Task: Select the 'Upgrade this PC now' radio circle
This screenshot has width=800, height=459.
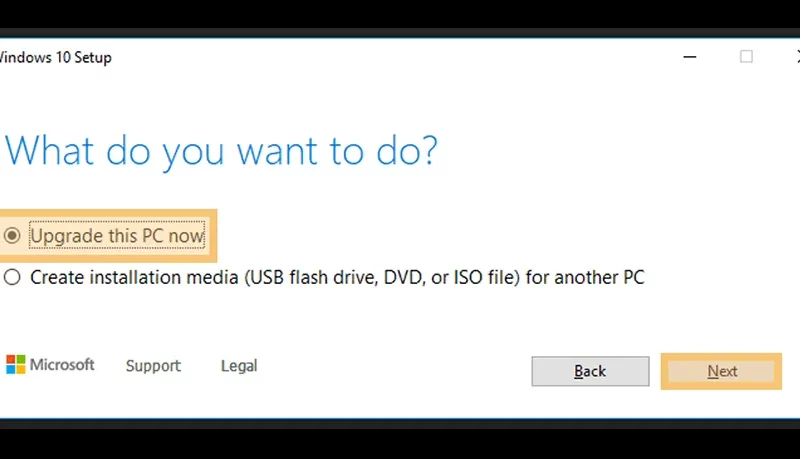Action: coord(12,236)
